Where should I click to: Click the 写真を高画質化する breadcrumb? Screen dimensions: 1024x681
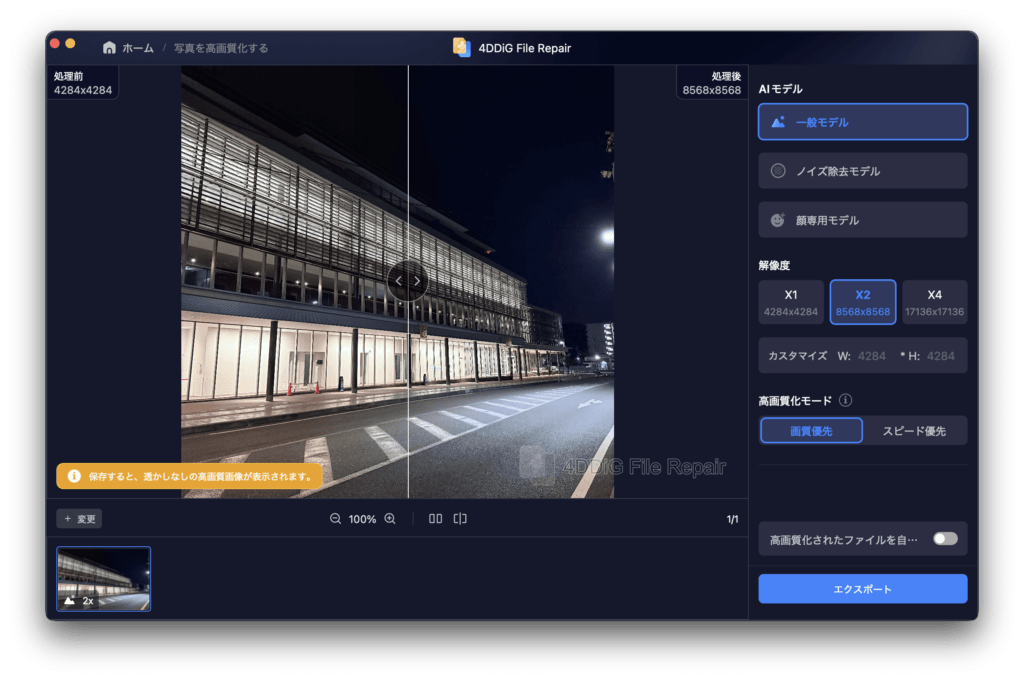221,48
